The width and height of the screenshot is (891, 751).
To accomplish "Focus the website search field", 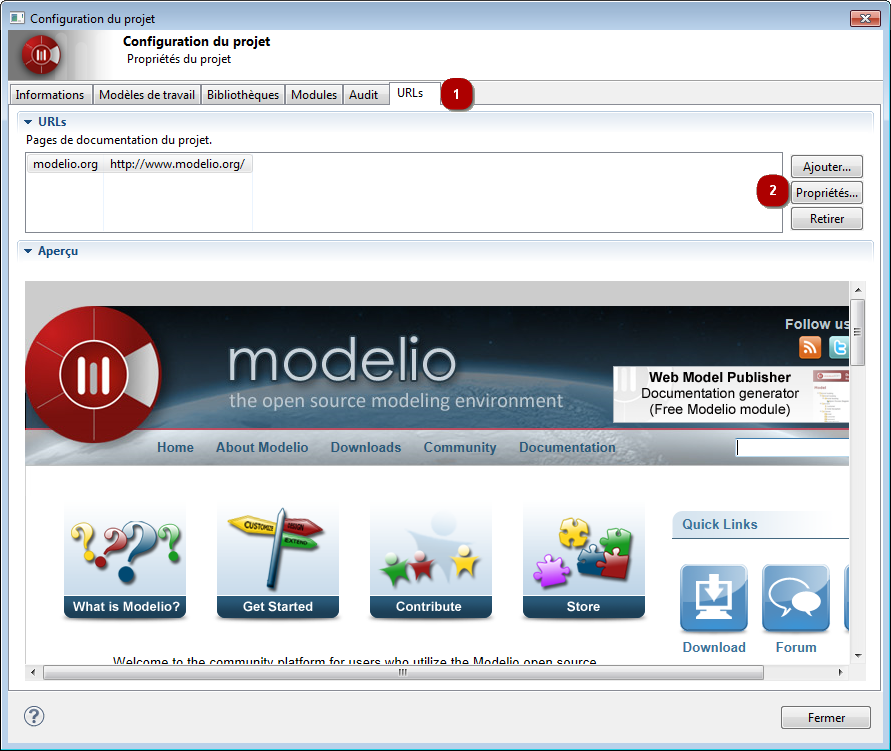I will (x=793, y=448).
